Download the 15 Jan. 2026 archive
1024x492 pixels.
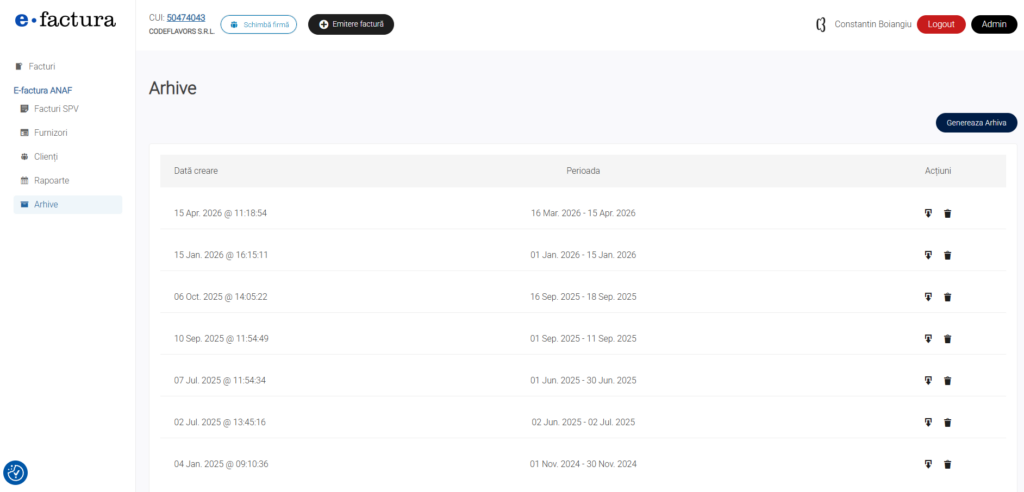point(928,255)
